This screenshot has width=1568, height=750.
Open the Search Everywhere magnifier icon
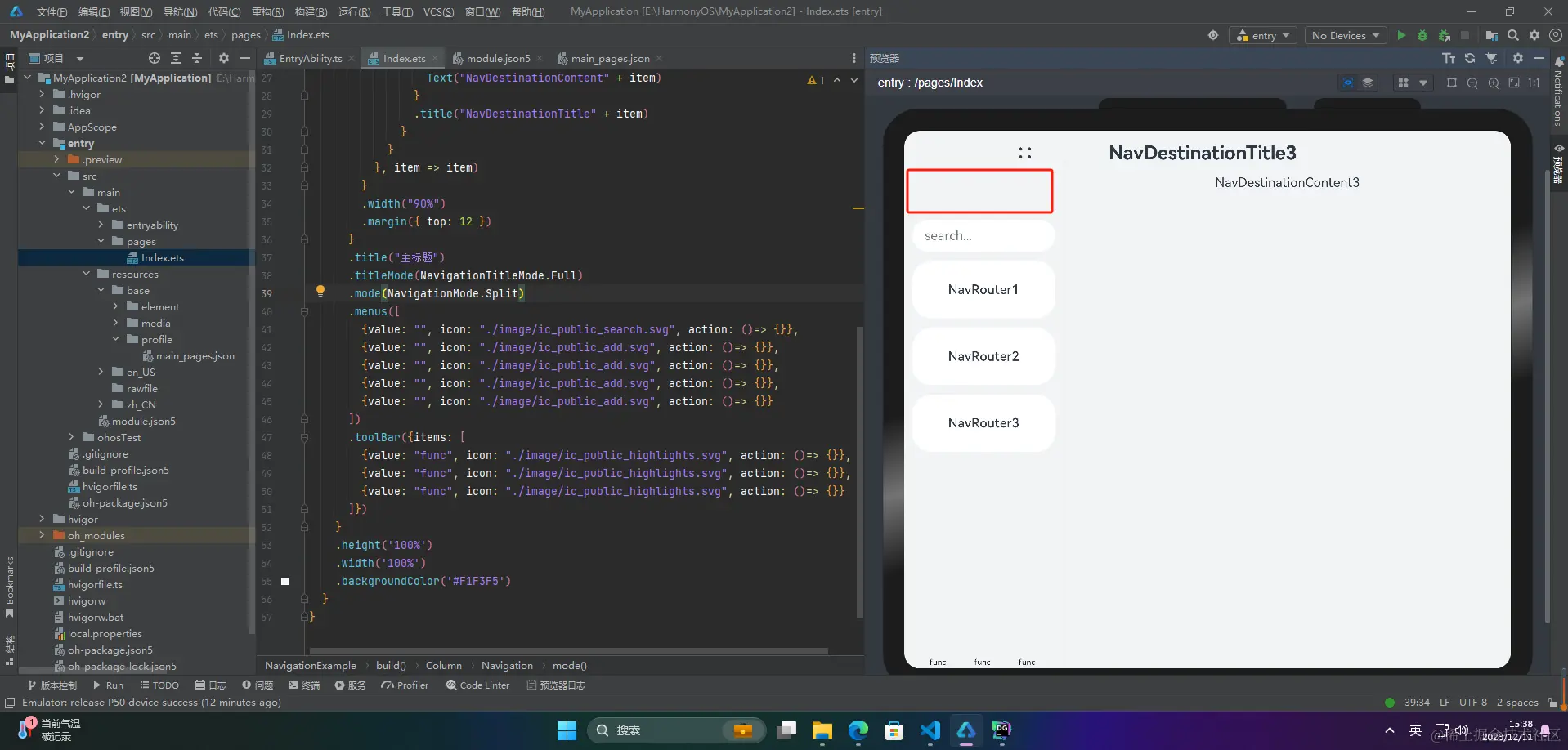pos(1513,35)
